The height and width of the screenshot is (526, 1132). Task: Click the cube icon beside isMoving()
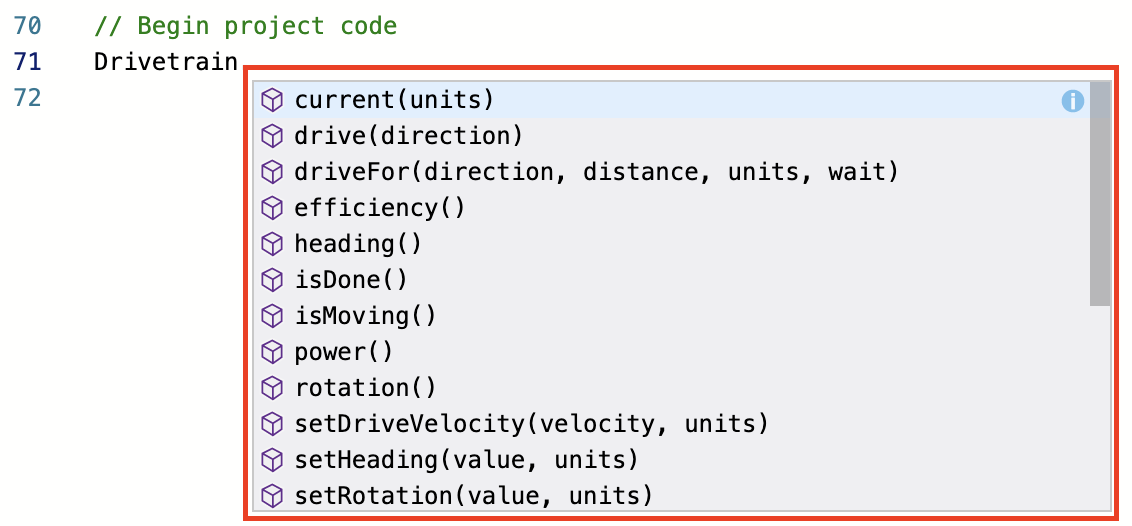(271, 316)
